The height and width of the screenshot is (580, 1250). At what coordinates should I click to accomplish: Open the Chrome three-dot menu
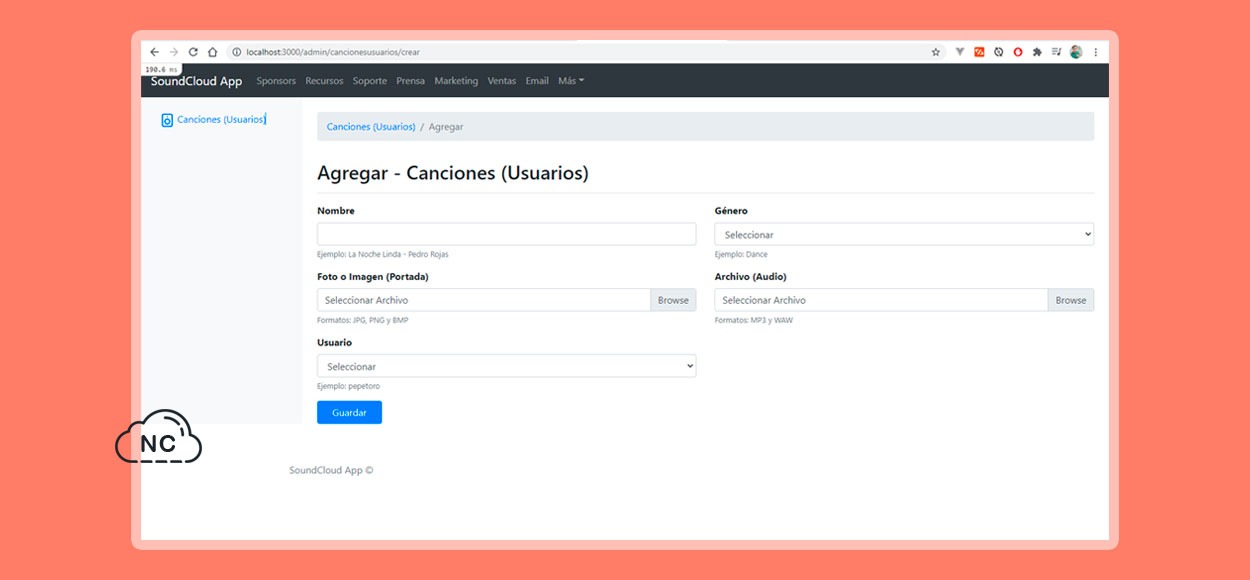[1095, 52]
